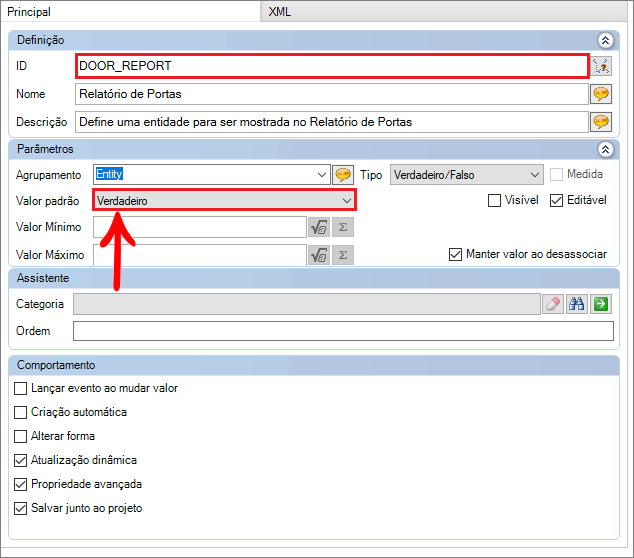Uncheck Salvar junto ao projeto

coord(21,508)
